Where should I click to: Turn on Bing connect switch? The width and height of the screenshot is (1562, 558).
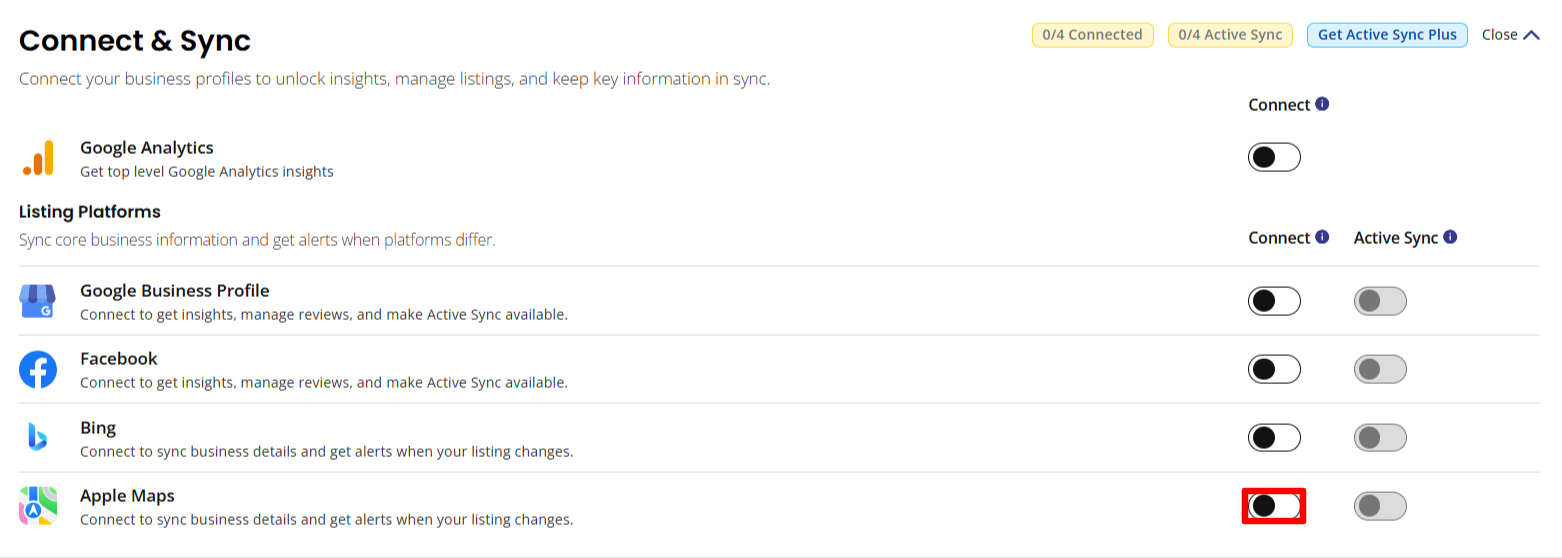coord(1274,437)
